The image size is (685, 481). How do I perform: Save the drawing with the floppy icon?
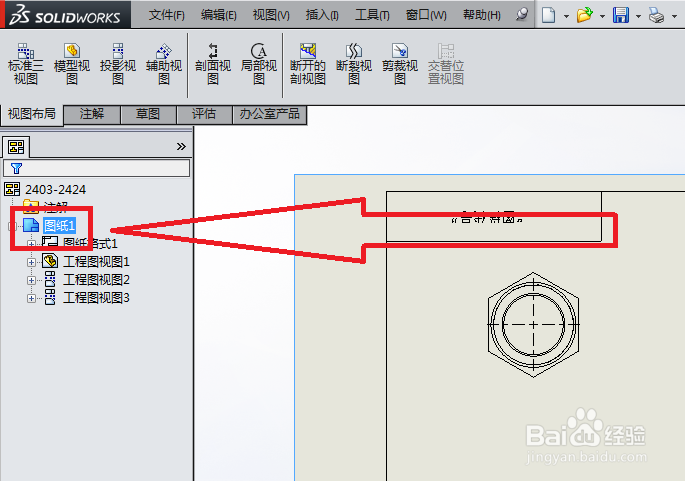[x=621, y=15]
